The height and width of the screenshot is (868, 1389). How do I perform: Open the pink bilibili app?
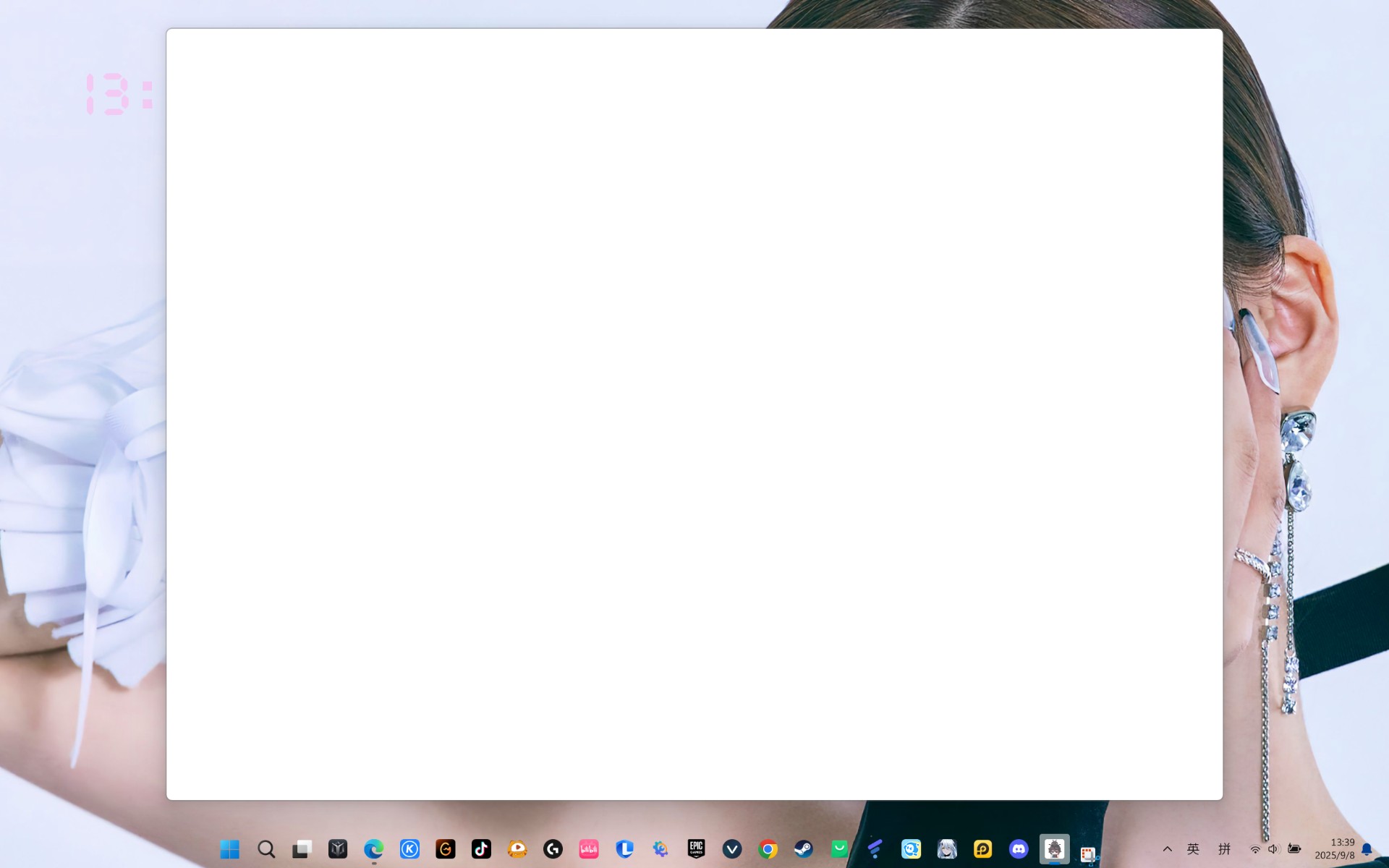pos(589,849)
